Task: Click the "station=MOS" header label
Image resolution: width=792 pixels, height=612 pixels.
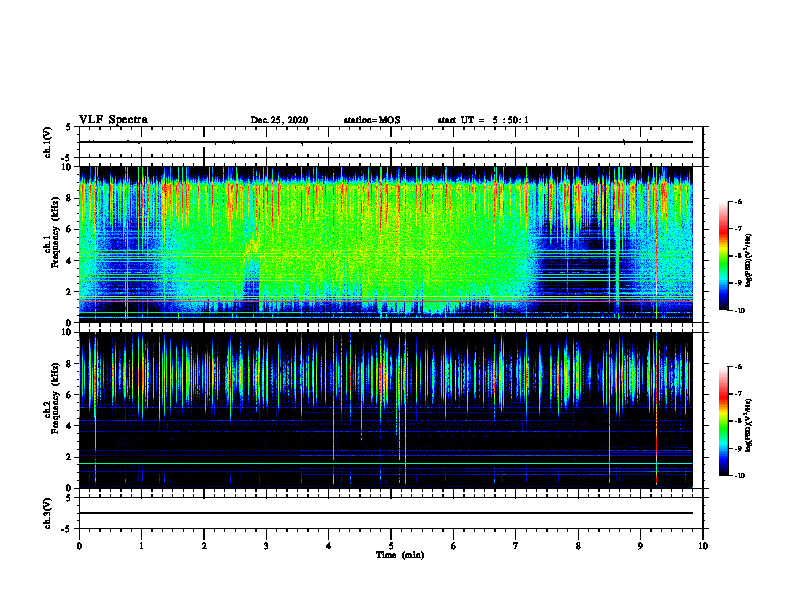Action: point(372,120)
